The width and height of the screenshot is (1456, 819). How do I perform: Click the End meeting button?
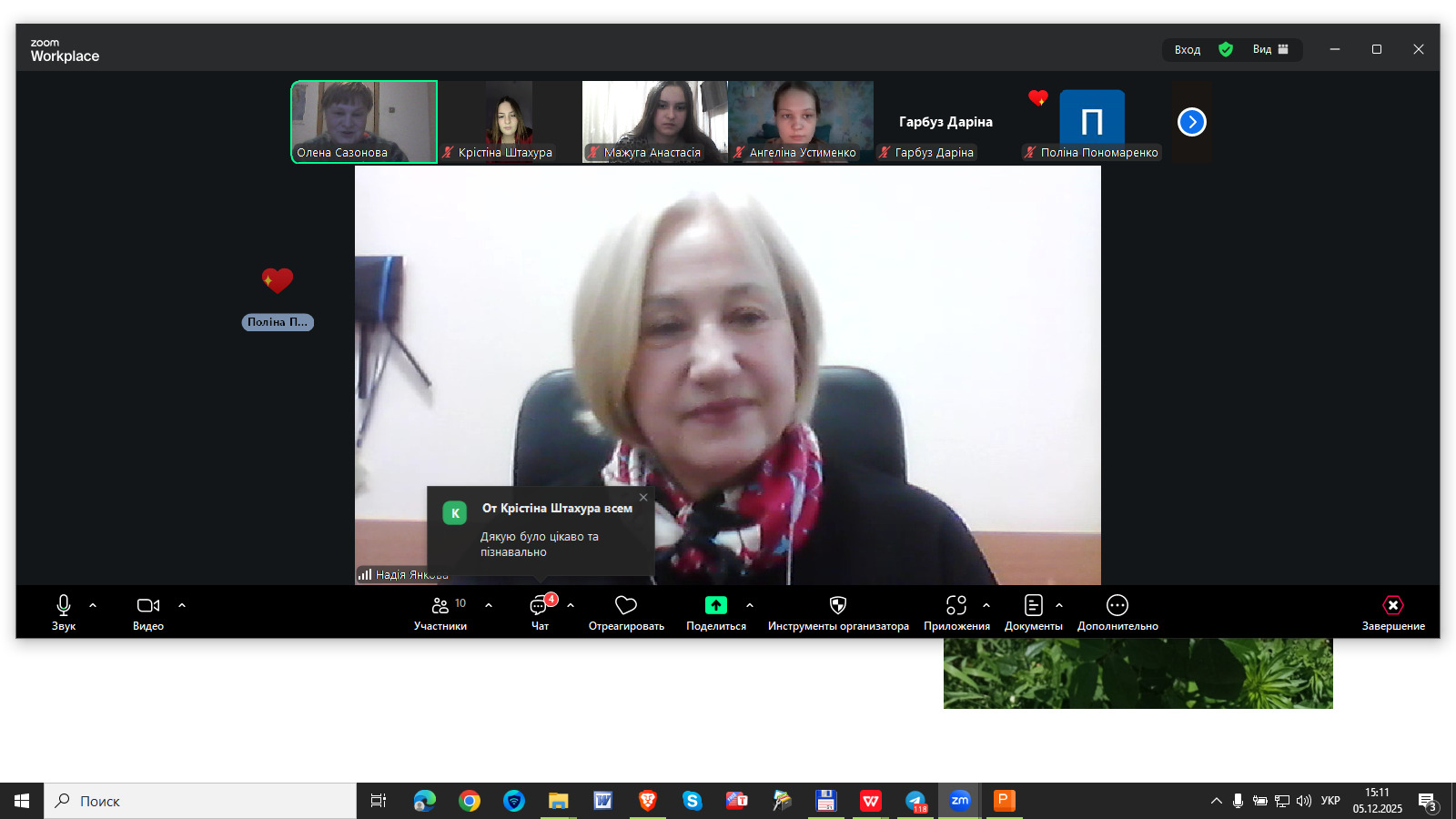1393,612
